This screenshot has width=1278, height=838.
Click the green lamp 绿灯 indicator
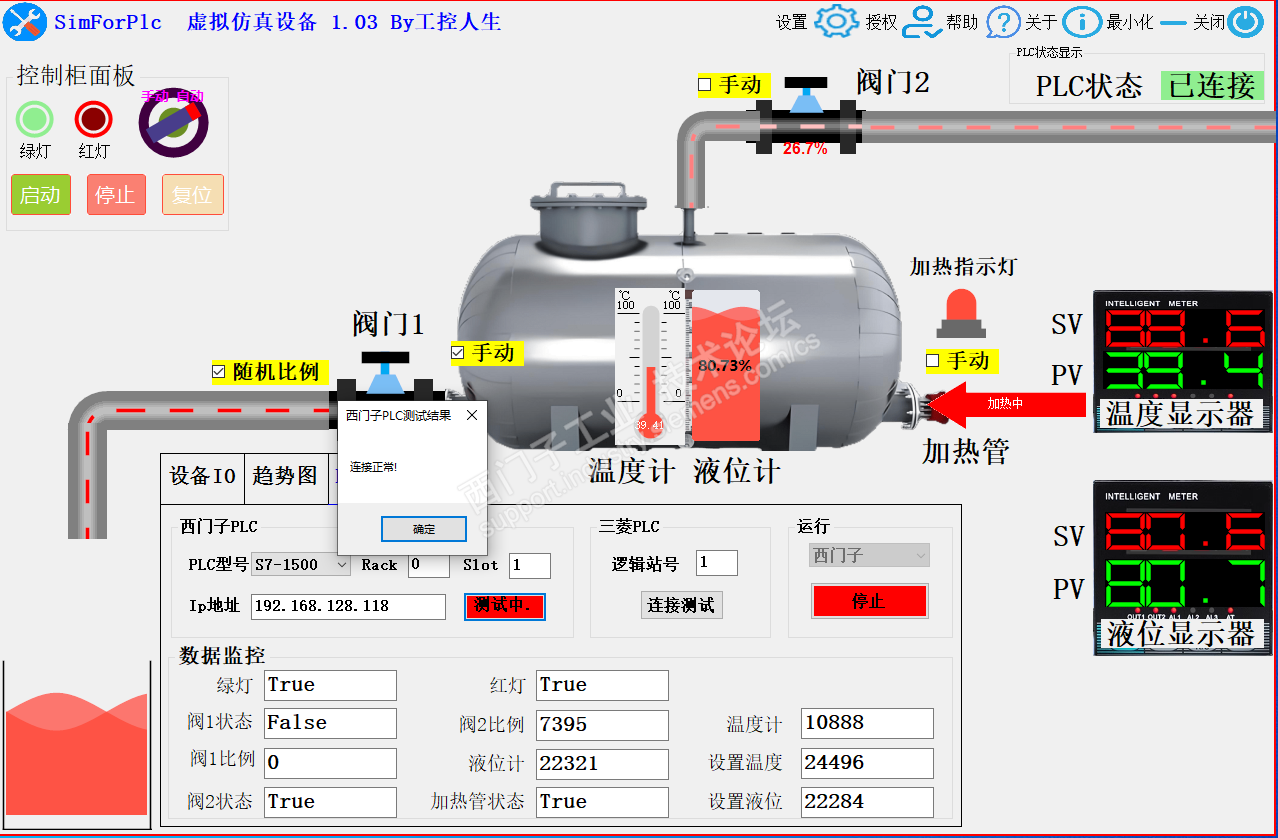tap(35, 120)
